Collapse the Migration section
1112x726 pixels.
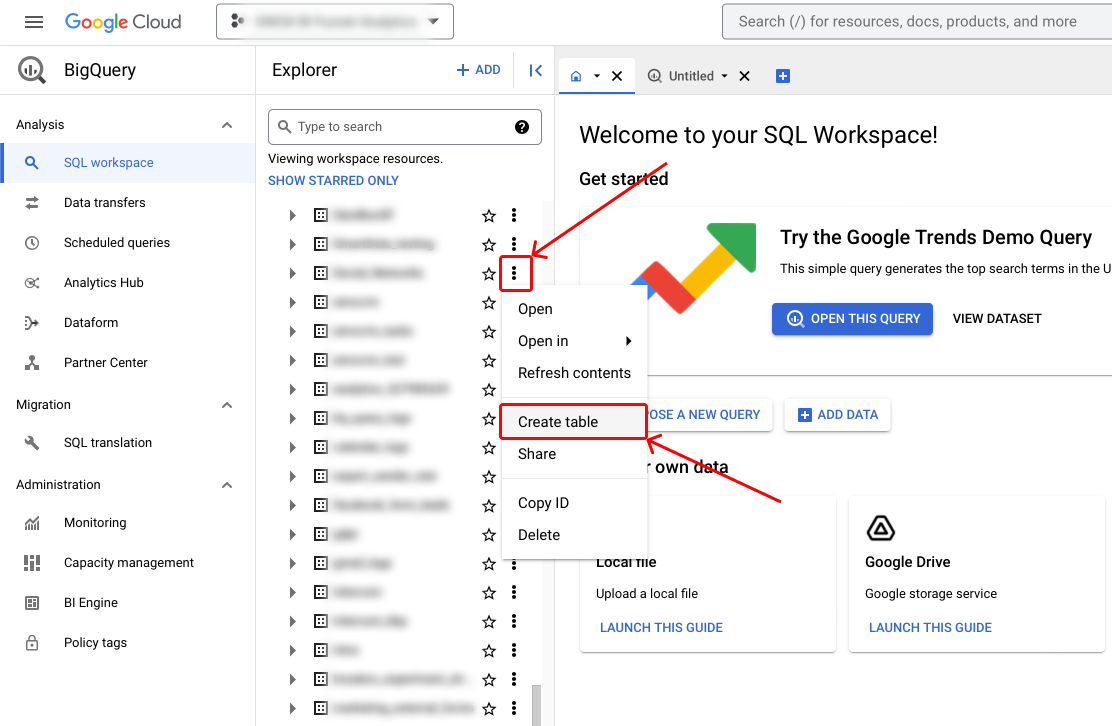coord(227,405)
